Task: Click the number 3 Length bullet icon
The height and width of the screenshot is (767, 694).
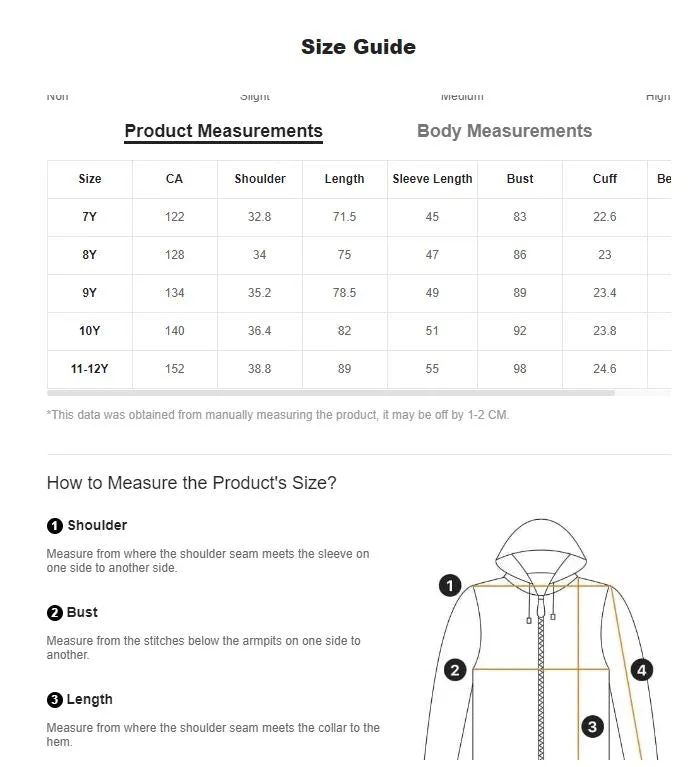Action: coord(55,700)
